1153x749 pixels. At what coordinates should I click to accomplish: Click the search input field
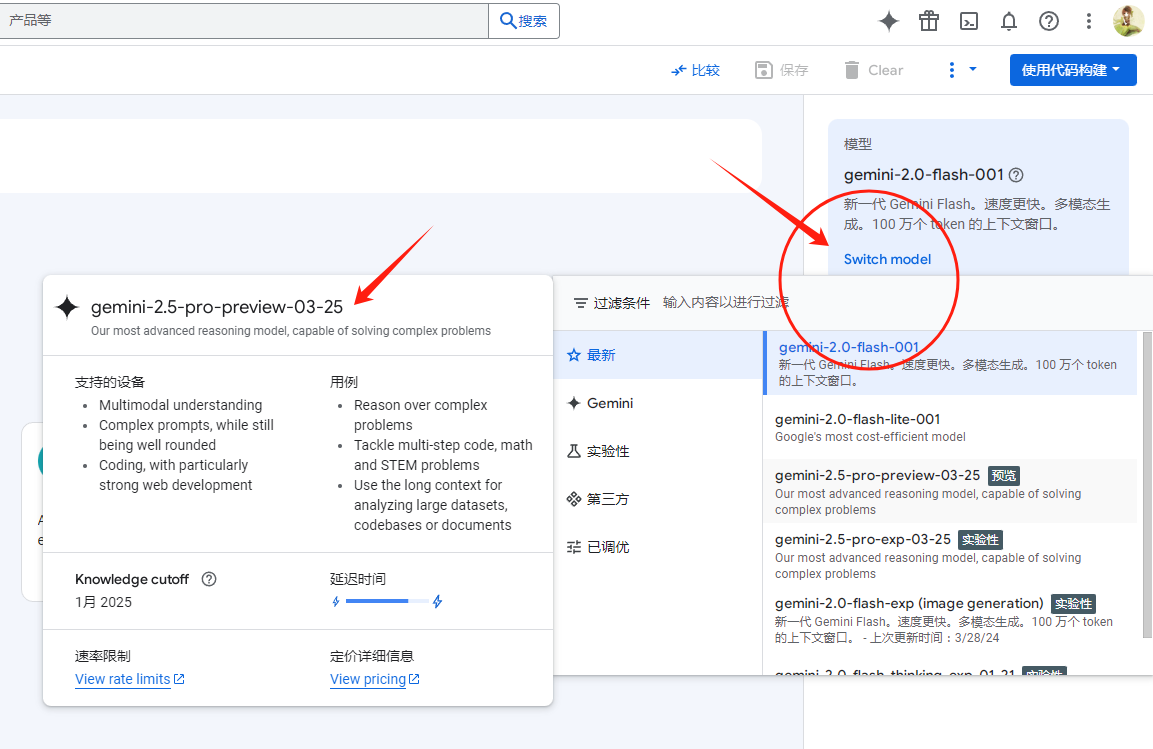[243, 21]
